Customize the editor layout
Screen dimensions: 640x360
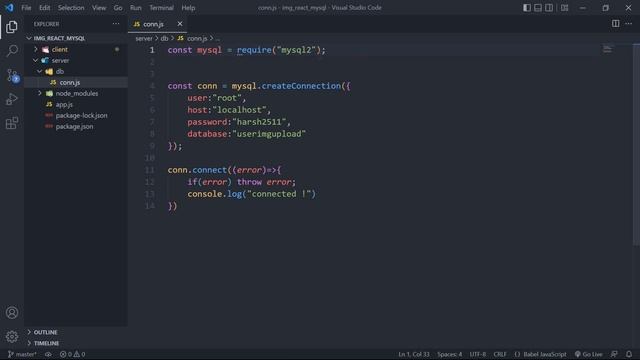point(564,8)
